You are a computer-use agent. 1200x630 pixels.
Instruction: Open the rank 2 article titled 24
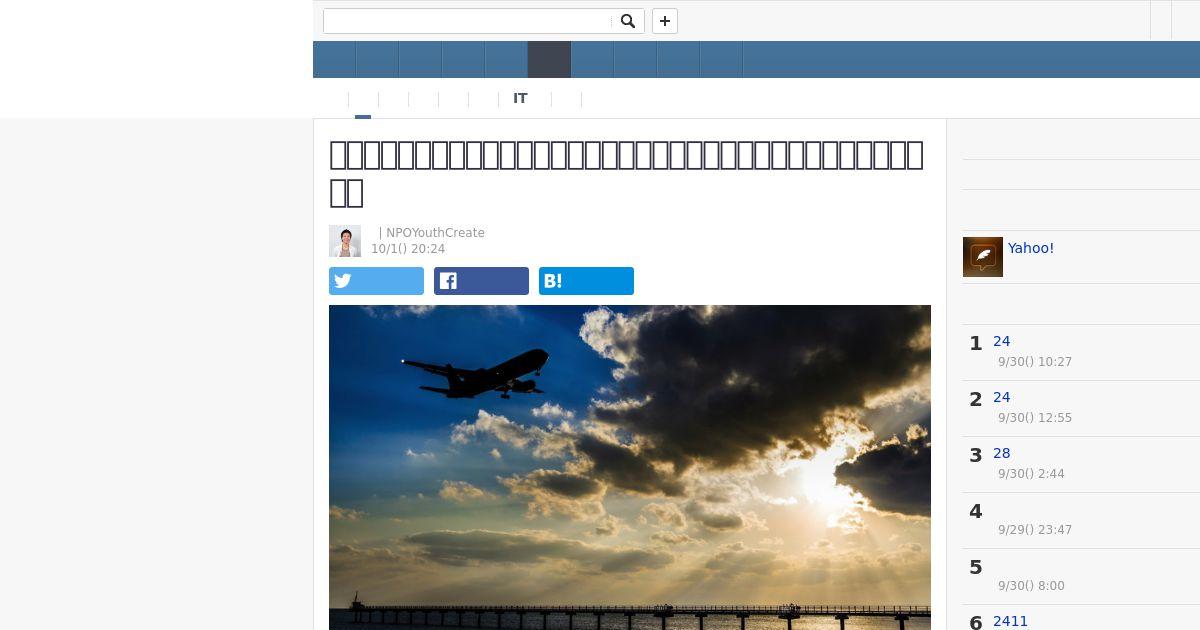1001,397
